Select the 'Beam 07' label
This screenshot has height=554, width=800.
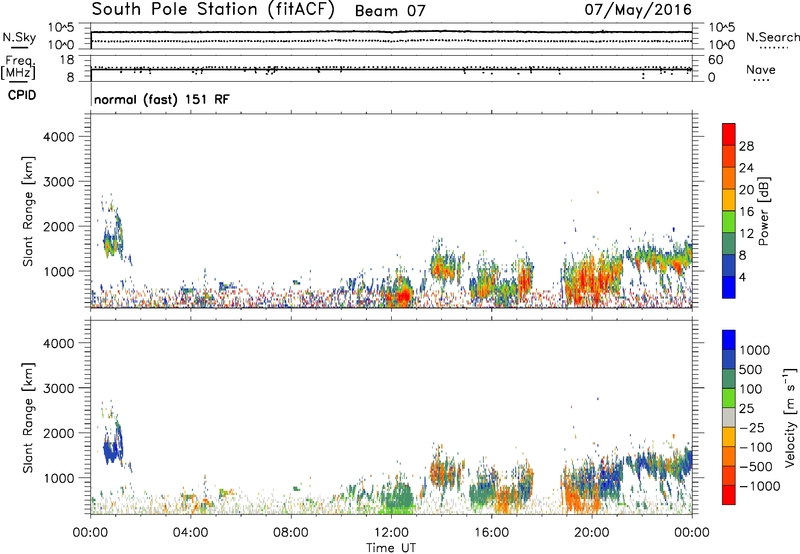coord(390,11)
